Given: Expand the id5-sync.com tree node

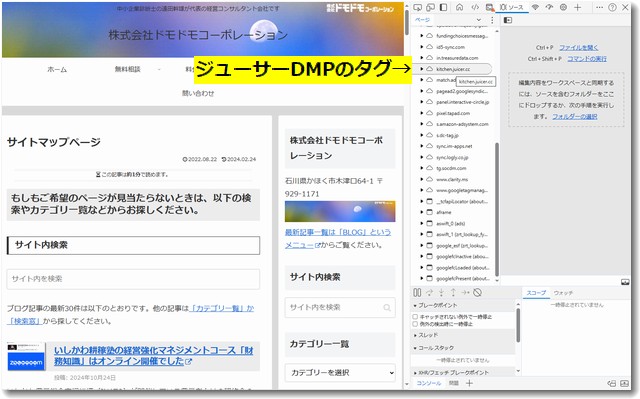Looking at the screenshot, I should [422, 47].
